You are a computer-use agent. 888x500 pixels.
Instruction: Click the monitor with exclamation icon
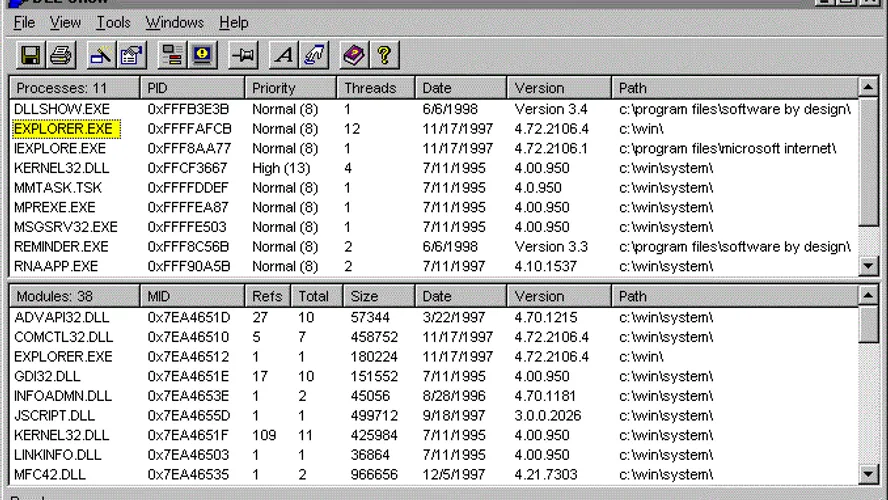(x=203, y=56)
